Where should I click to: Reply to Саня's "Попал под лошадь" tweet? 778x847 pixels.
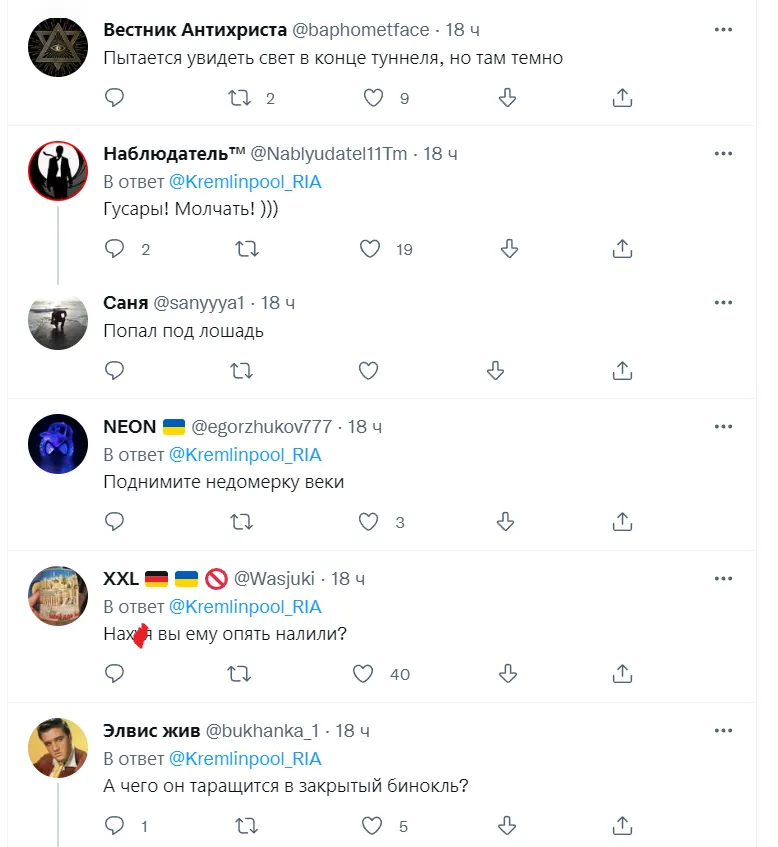[x=114, y=370]
